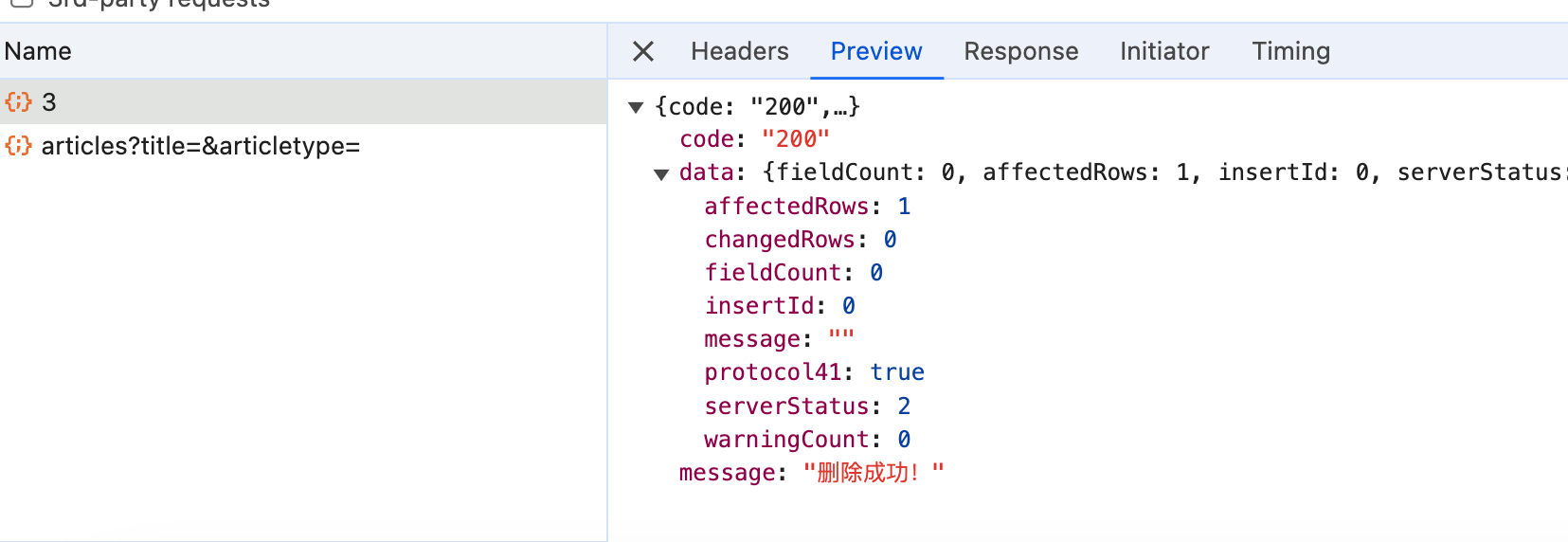Open the Initiator tab
The width and height of the screenshot is (1568, 542).
pos(1163,51)
